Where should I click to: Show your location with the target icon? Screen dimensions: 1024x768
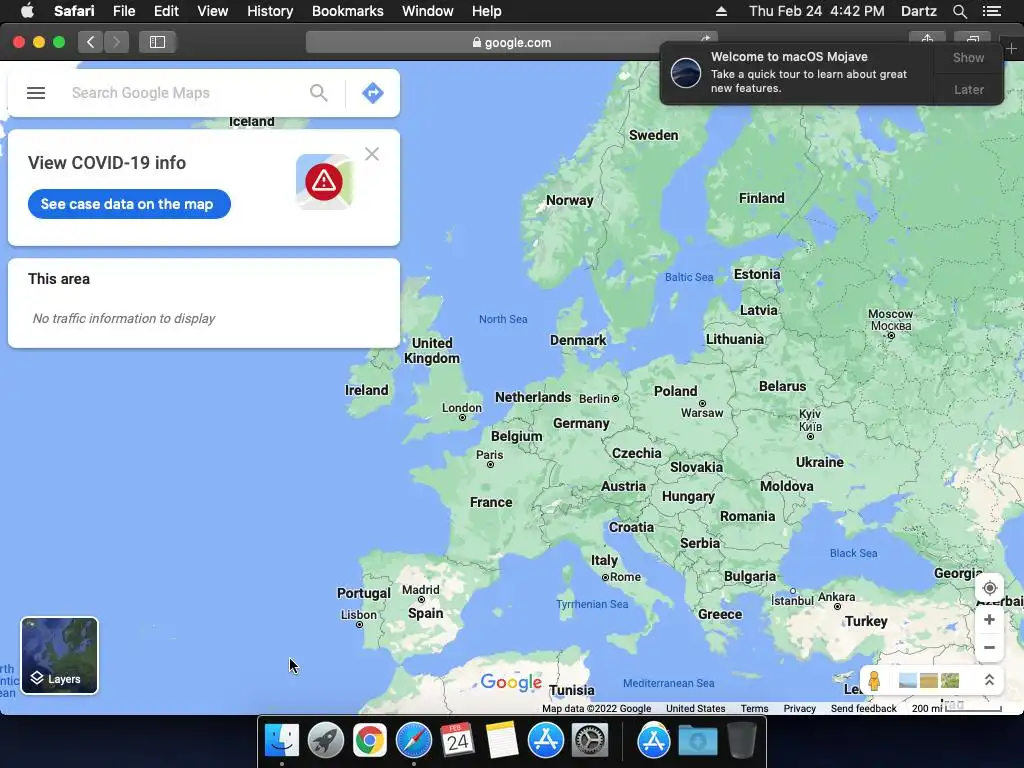[989, 588]
